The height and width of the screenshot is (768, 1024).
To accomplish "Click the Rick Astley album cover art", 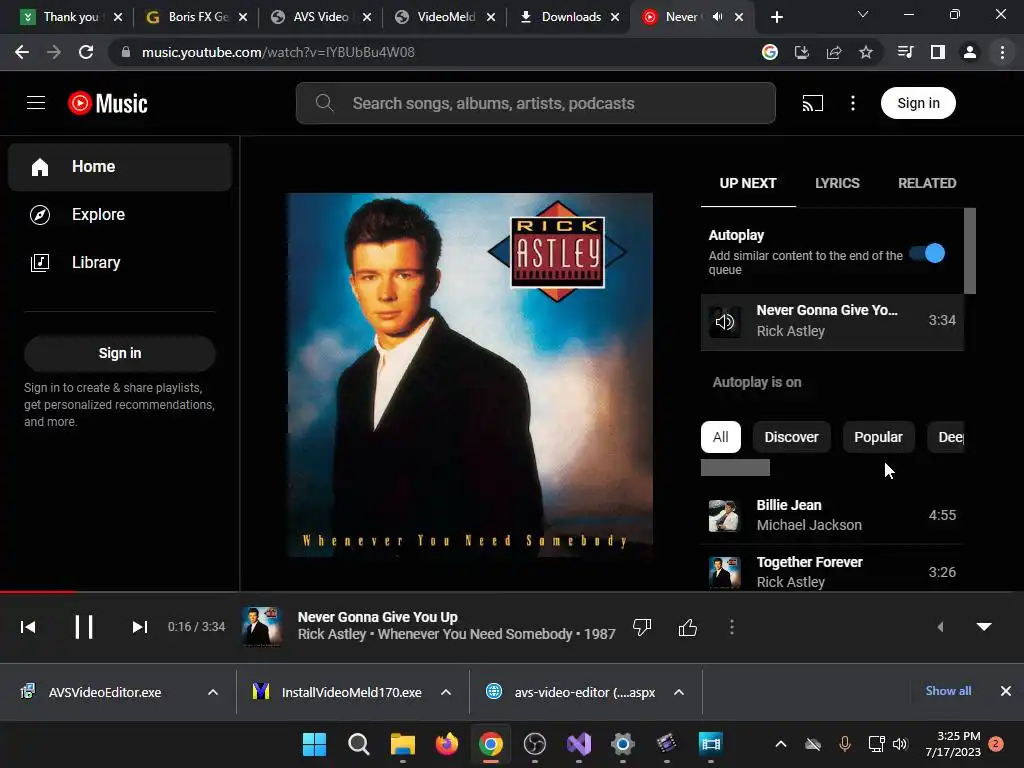I will pyautogui.click(x=470, y=375).
